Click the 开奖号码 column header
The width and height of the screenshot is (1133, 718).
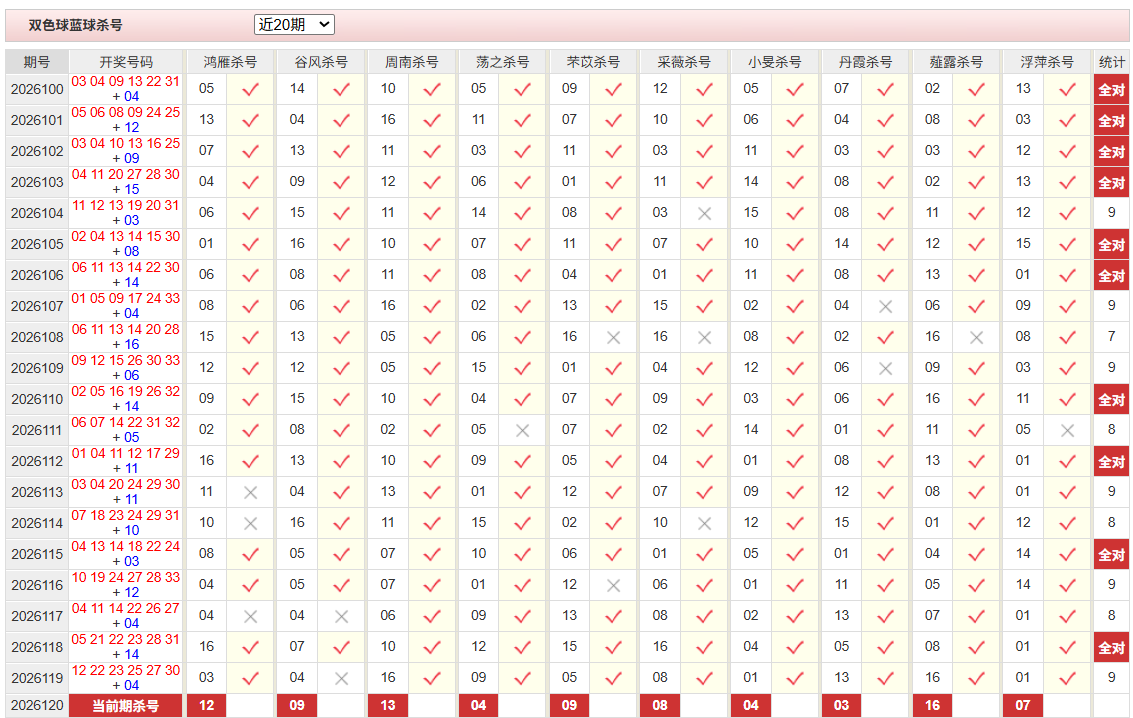click(126, 62)
